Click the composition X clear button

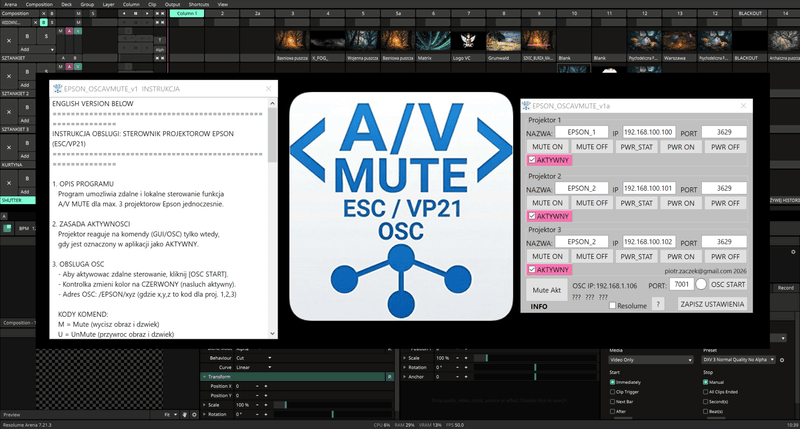[43, 13]
